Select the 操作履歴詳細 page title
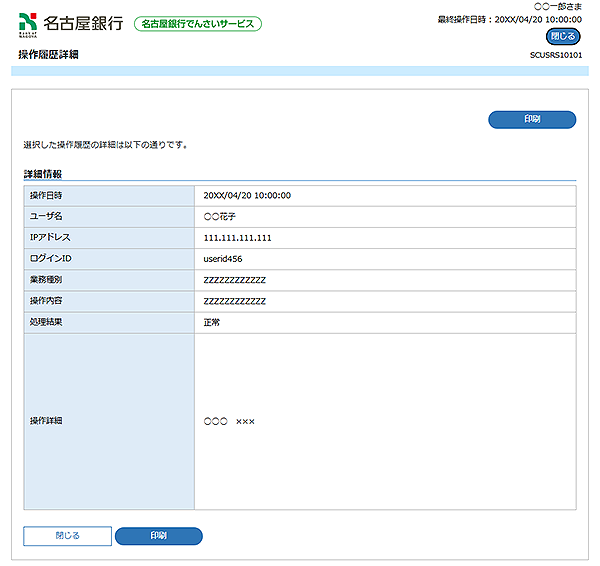The height and width of the screenshot is (566, 600). point(48,54)
